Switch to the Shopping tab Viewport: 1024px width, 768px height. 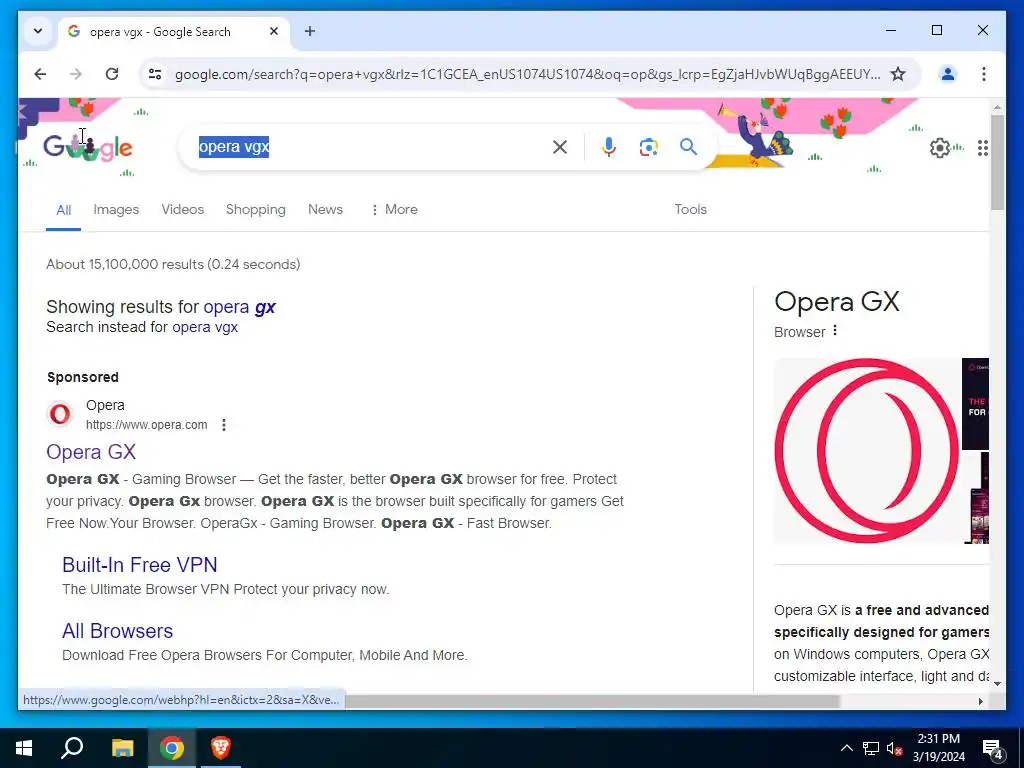click(256, 210)
